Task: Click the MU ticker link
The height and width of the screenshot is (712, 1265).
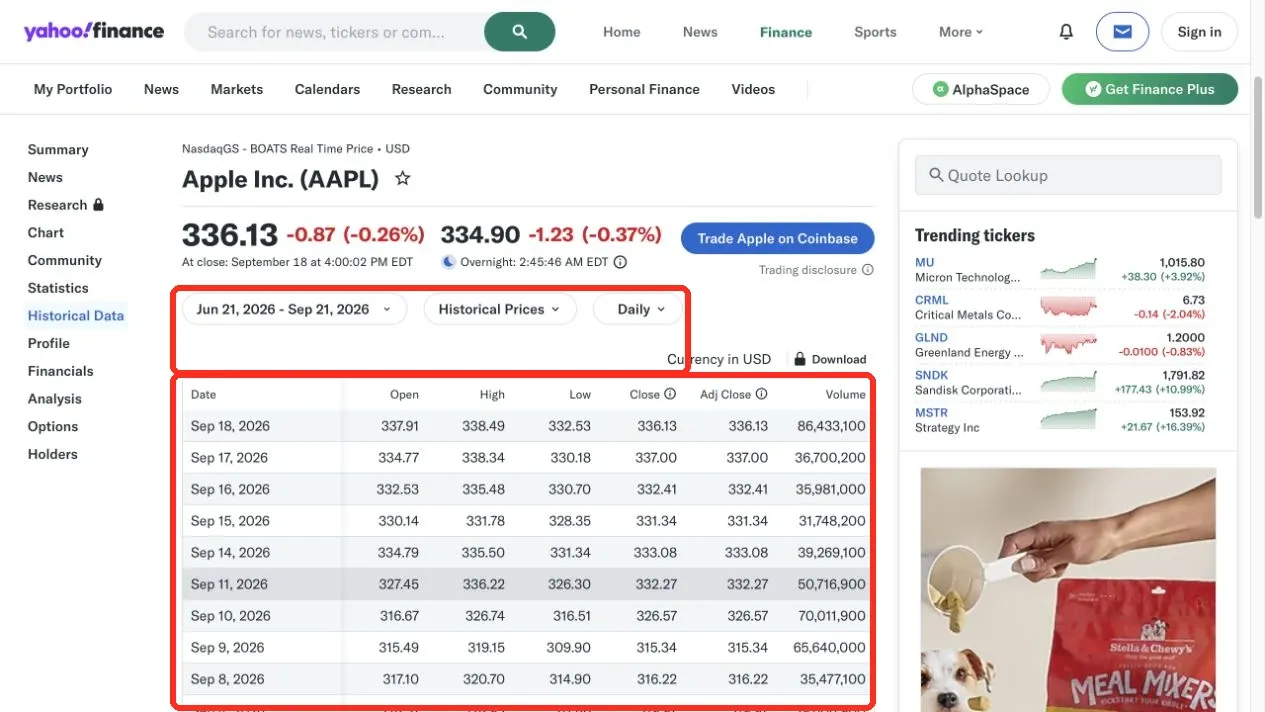Action: point(924,262)
